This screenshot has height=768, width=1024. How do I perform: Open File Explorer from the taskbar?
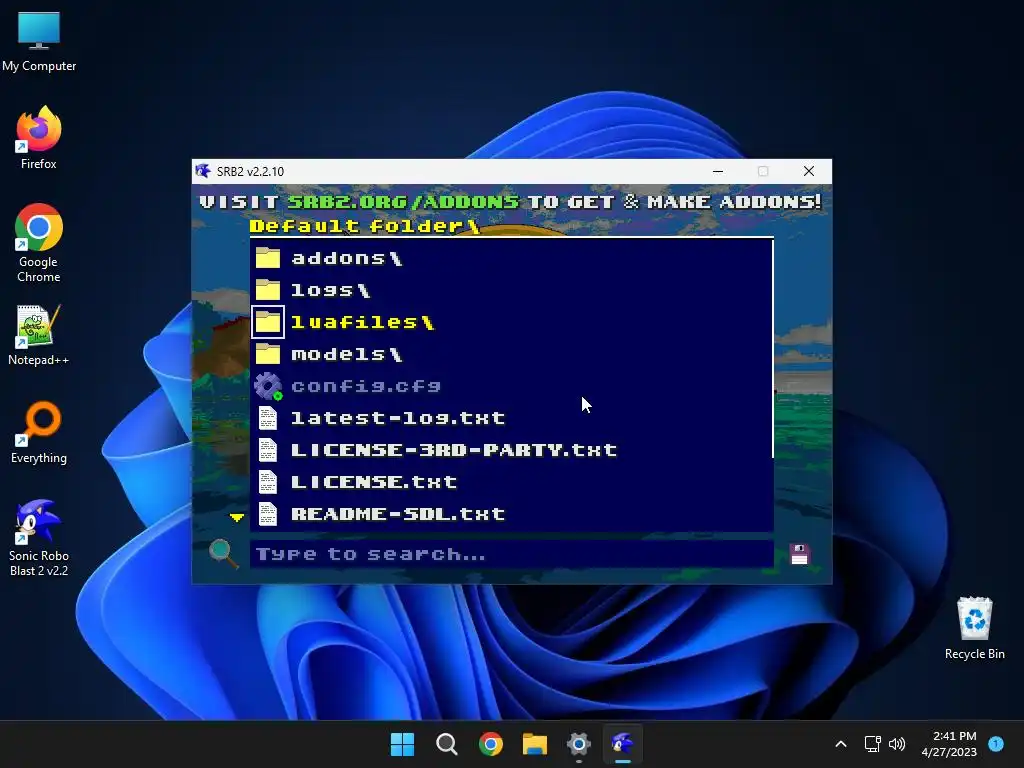pos(535,744)
